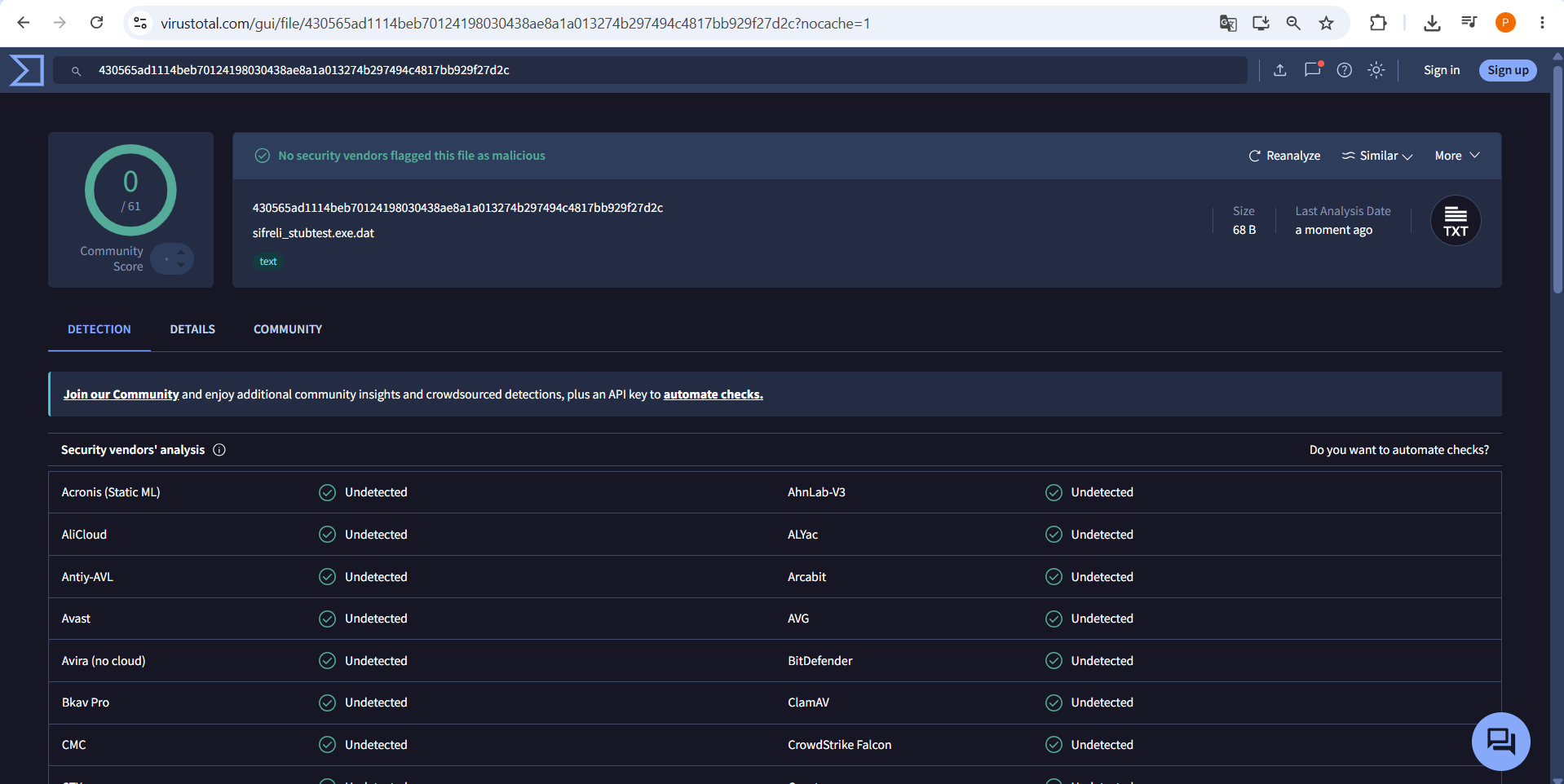Screen dimensions: 1564x784
Task: Click the Avast Undetected check icon
Action: tap(327, 619)
